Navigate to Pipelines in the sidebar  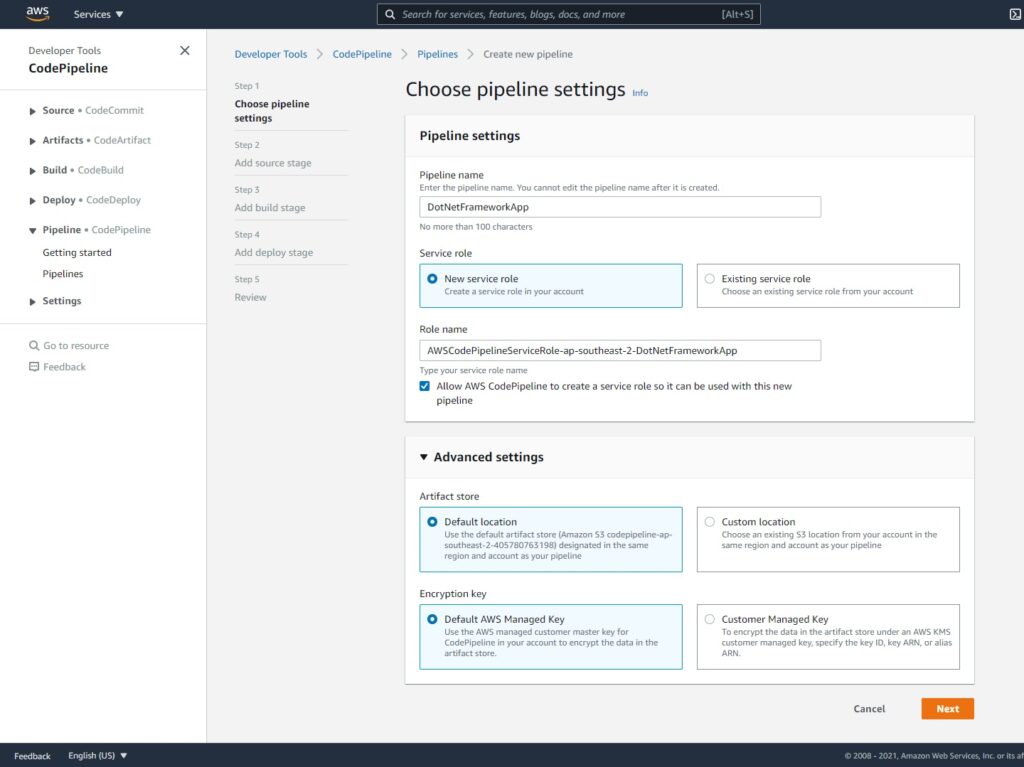62,273
